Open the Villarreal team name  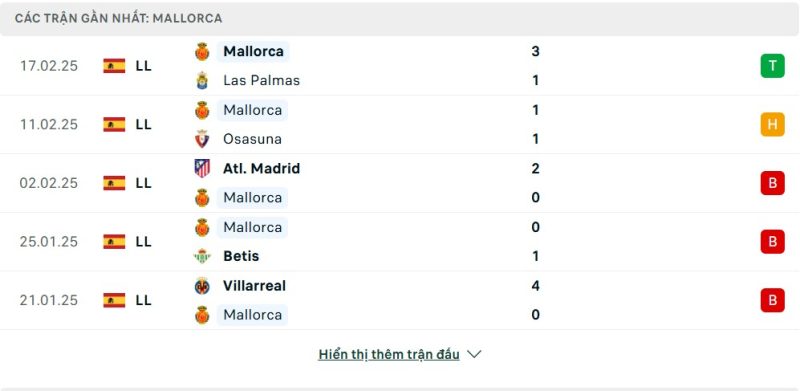pyautogui.click(x=254, y=286)
